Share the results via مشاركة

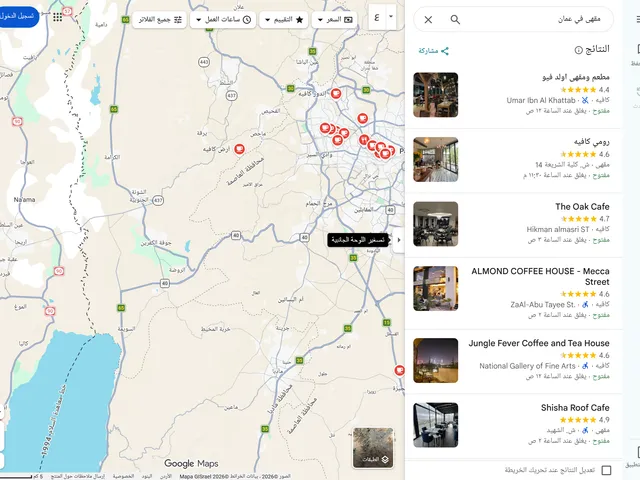(x=433, y=51)
